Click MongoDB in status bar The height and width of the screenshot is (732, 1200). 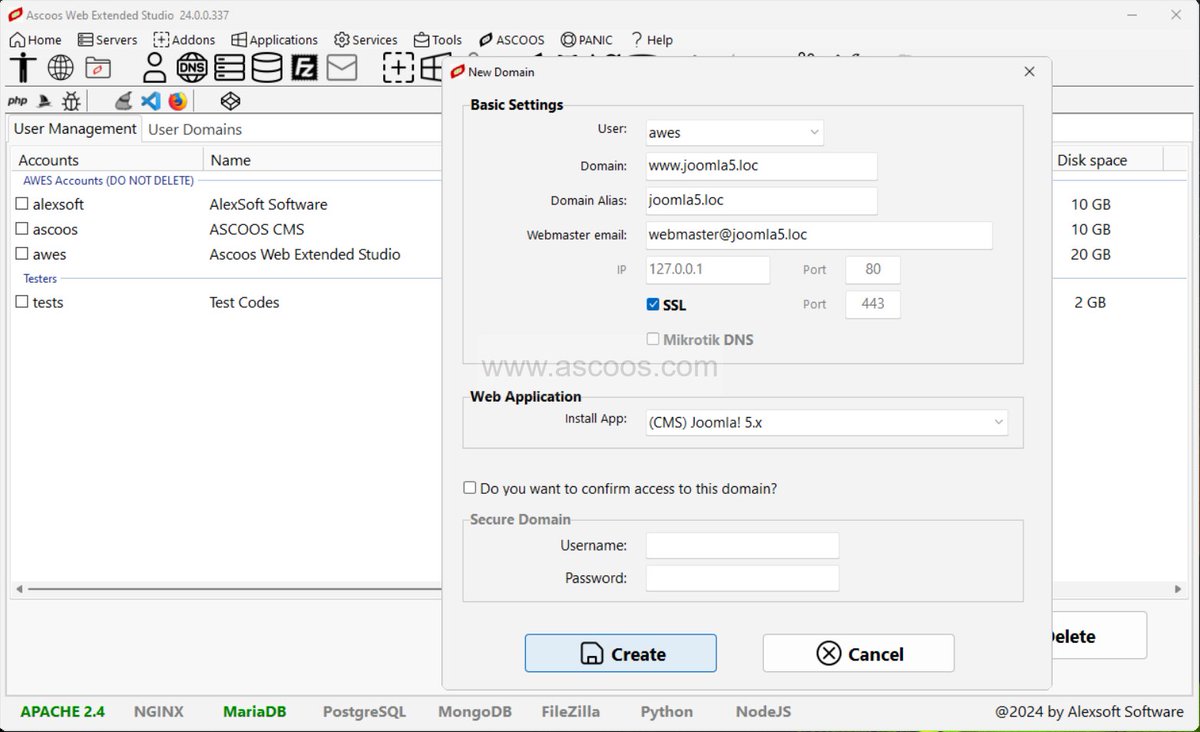point(475,711)
